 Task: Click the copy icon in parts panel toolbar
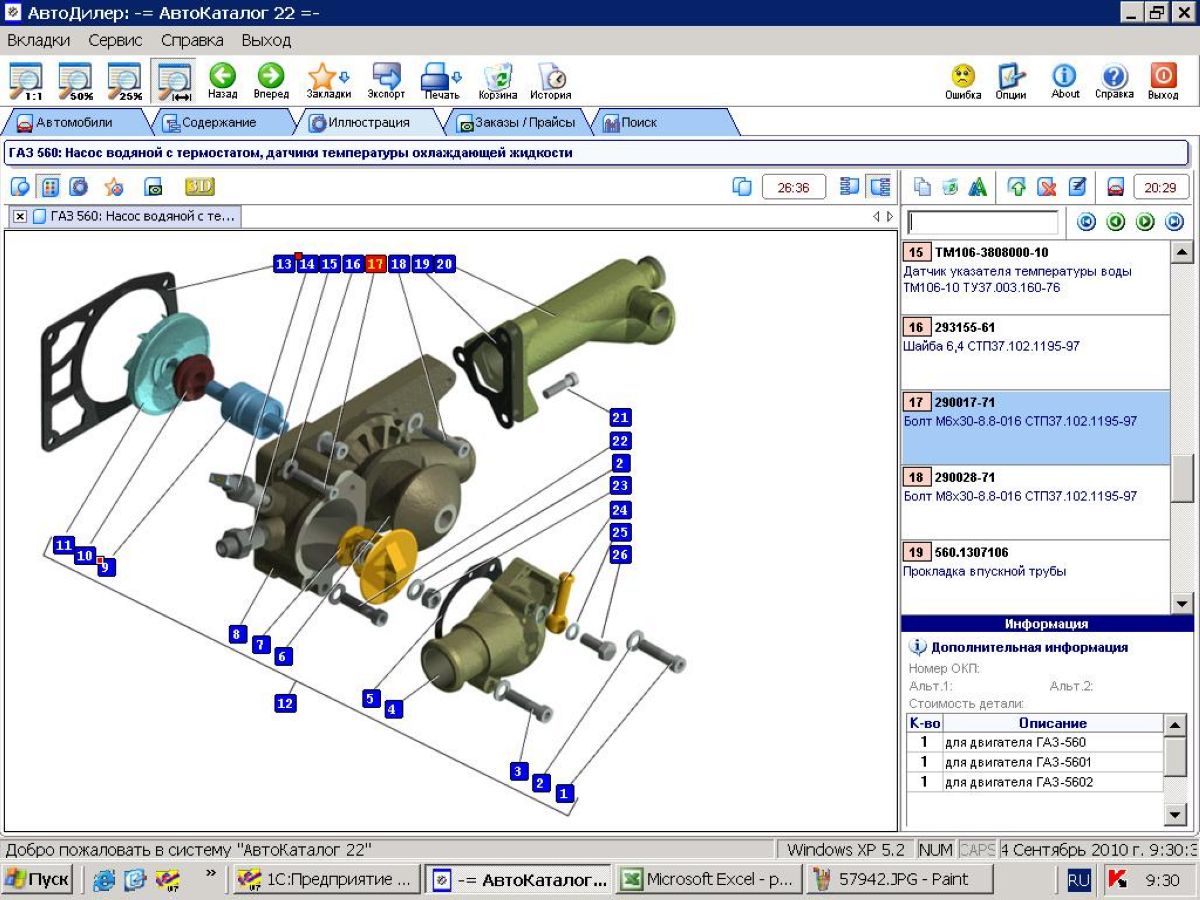pos(922,187)
